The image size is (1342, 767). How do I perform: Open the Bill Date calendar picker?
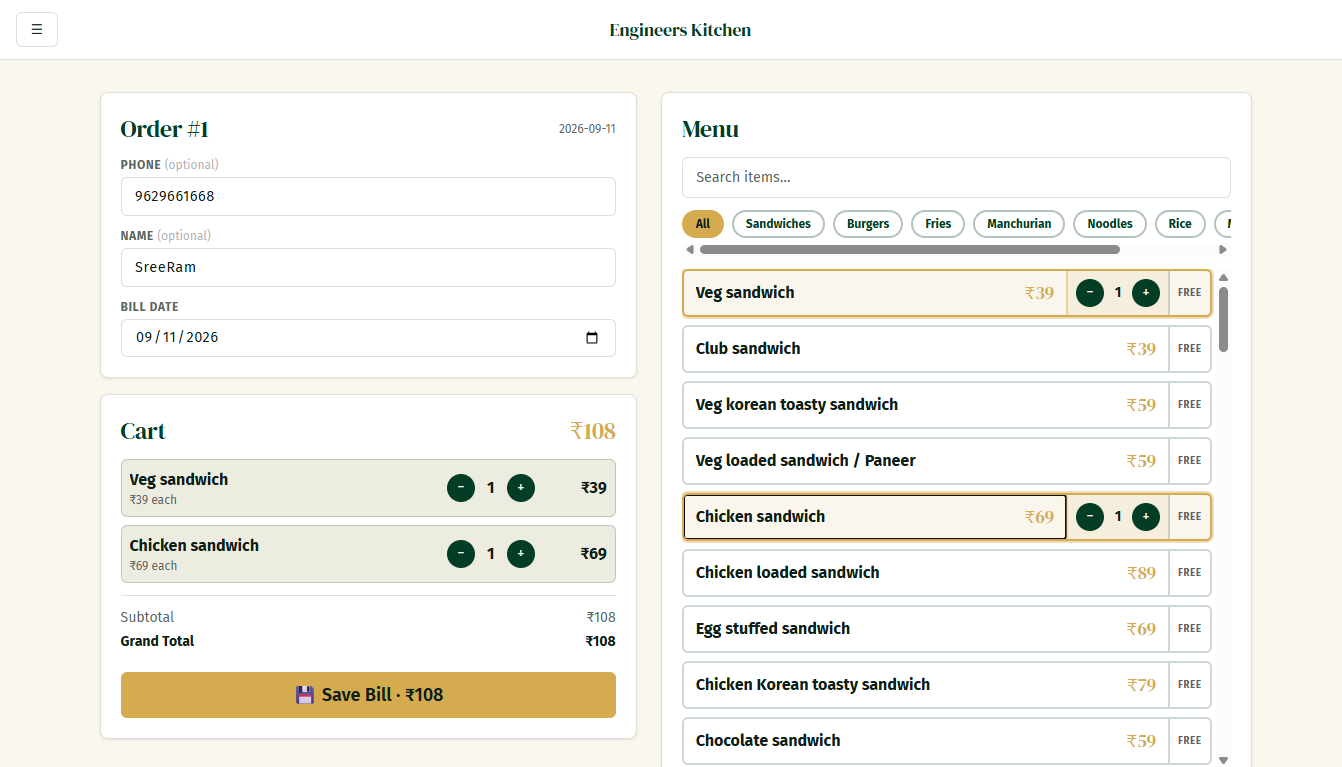coord(592,338)
